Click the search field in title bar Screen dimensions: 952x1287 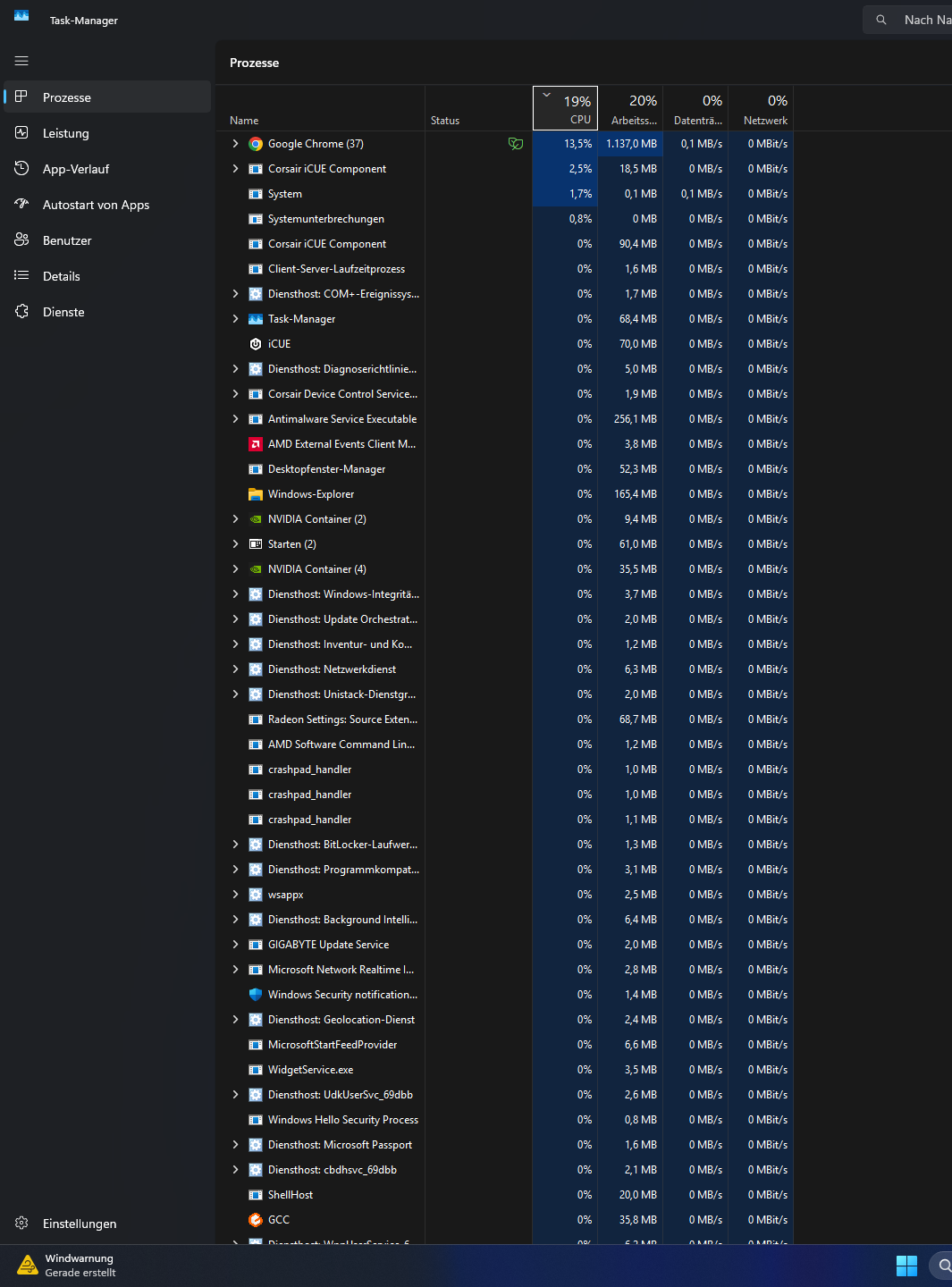pyautogui.click(x=907, y=20)
